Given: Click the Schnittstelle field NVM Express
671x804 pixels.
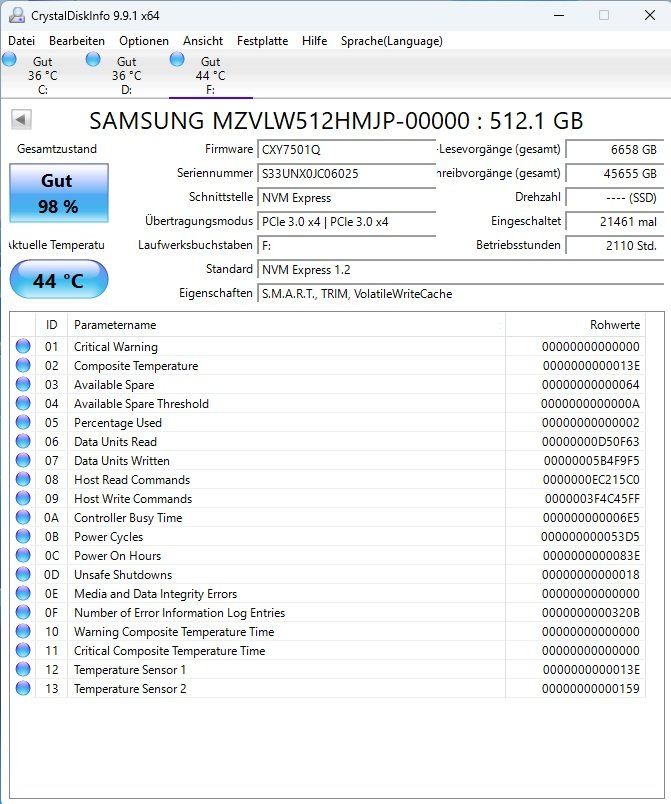Looking at the screenshot, I should 346,198.
